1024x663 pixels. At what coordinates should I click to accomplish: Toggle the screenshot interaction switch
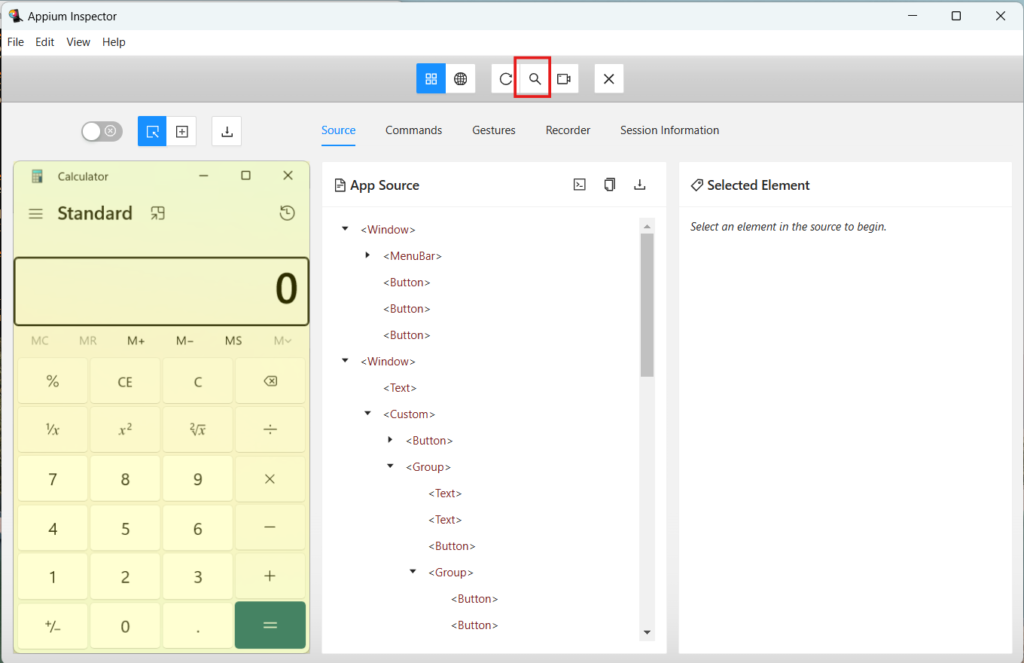101,131
